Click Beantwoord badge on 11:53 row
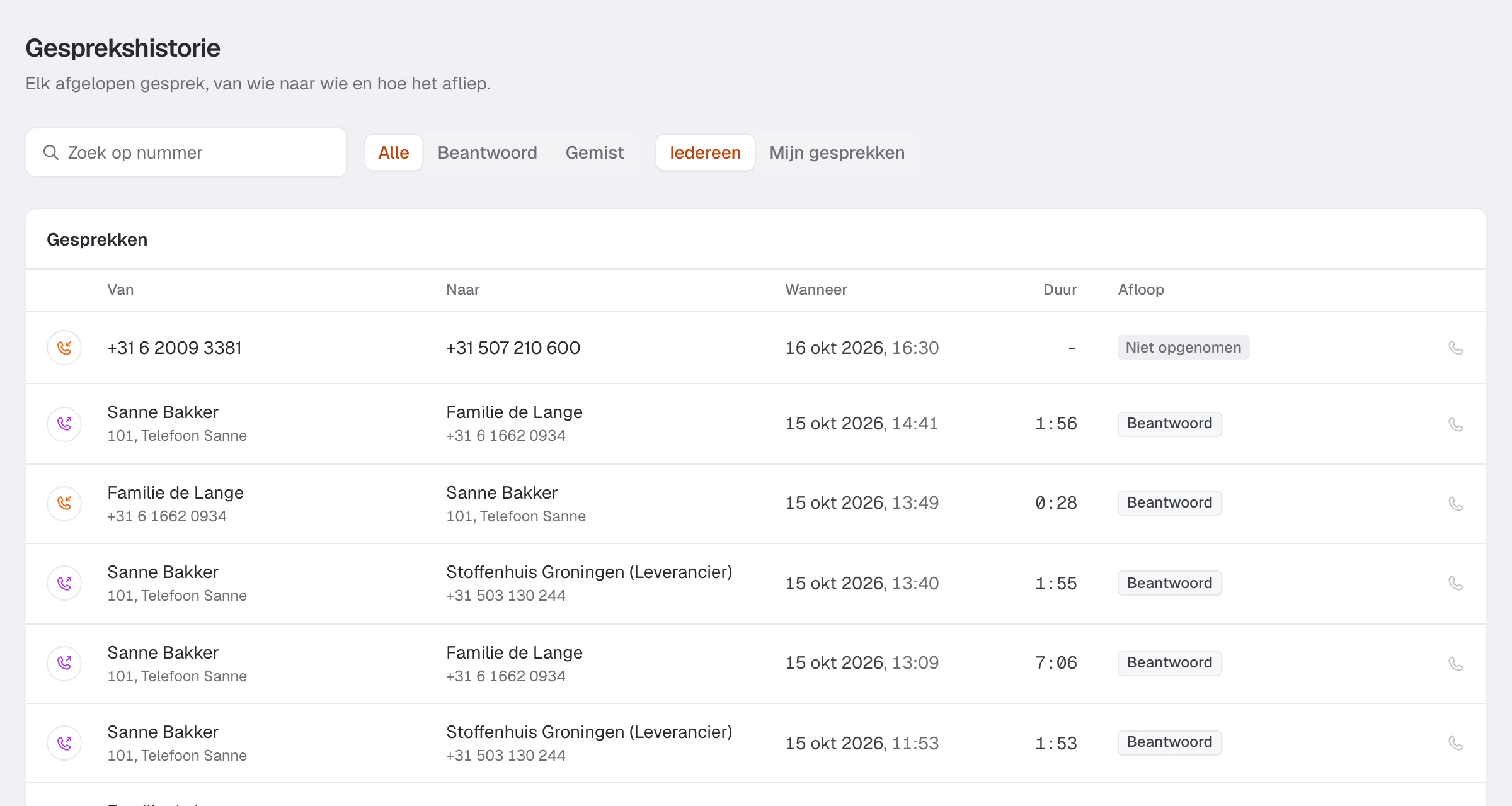This screenshot has height=806, width=1512. coord(1169,742)
